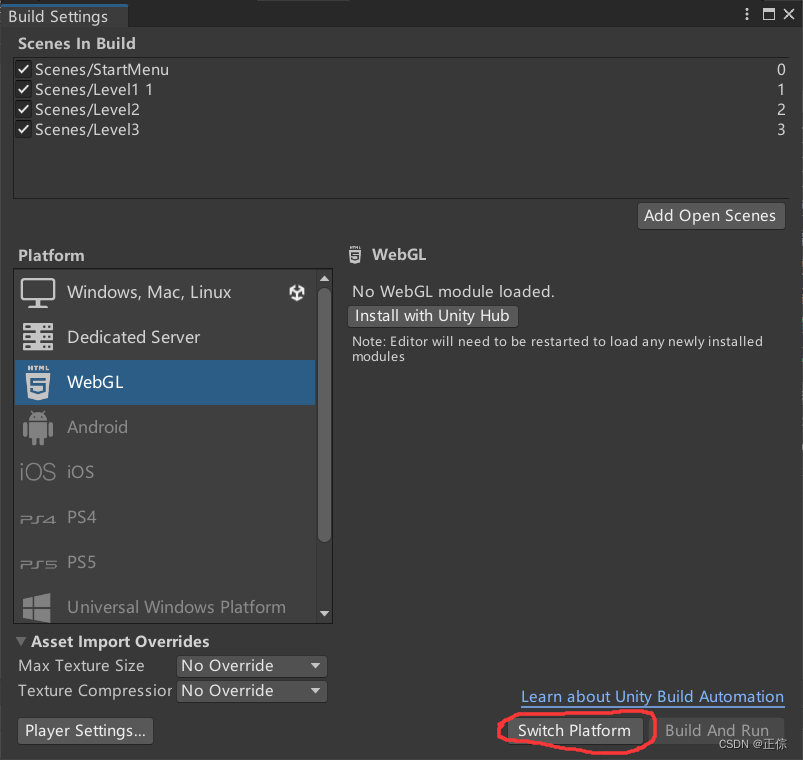The width and height of the screenshot is (803, 760).
Task: Click the PS5 platform icon
Action: click(x=38, y=563)
